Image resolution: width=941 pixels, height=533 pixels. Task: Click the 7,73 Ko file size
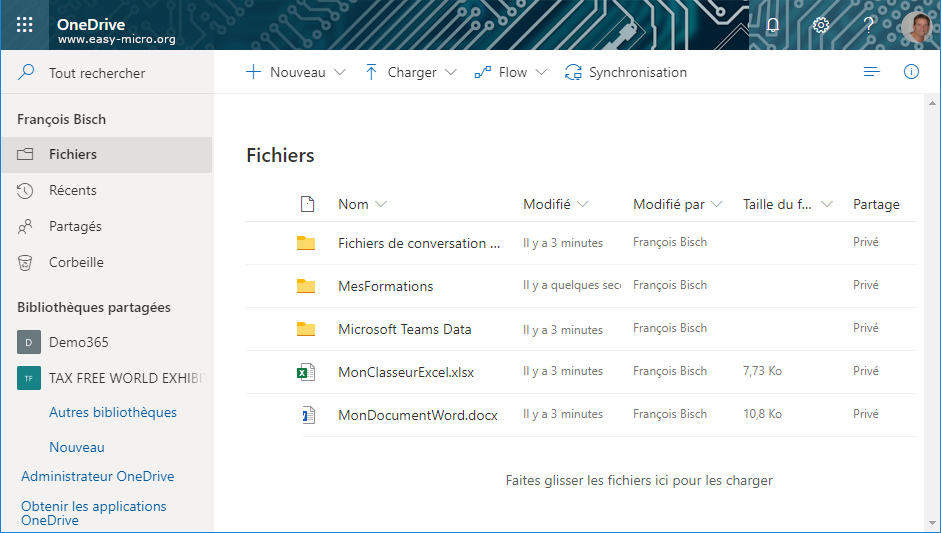click(x=762, y=371)
